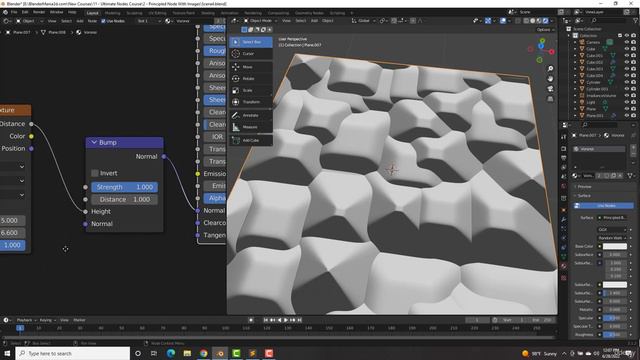Open the Render properties tab icon

pyautogui.click(x=564, y=149)
